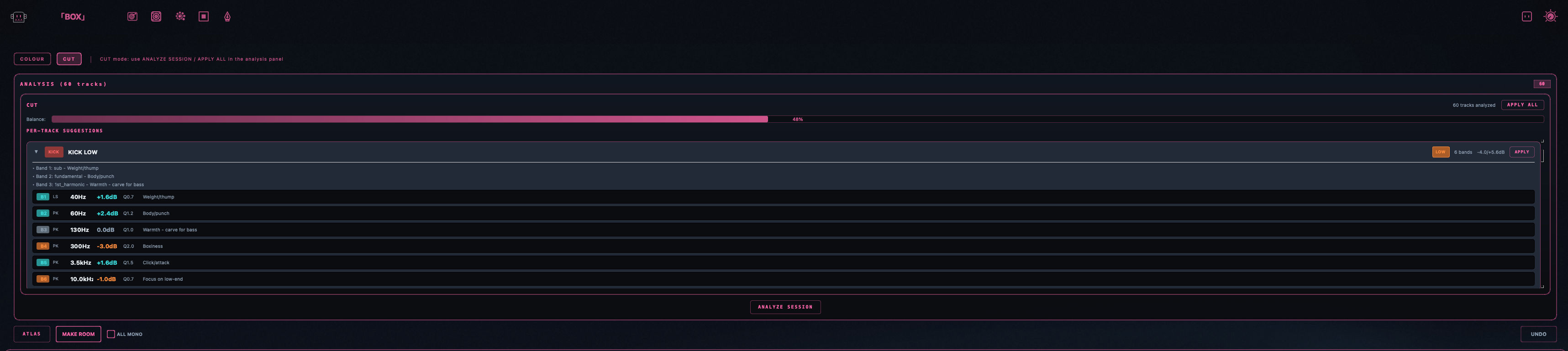Click the Balance progress bar
The height and width of the screenshot is (351, 1568).
pos(797,119)
